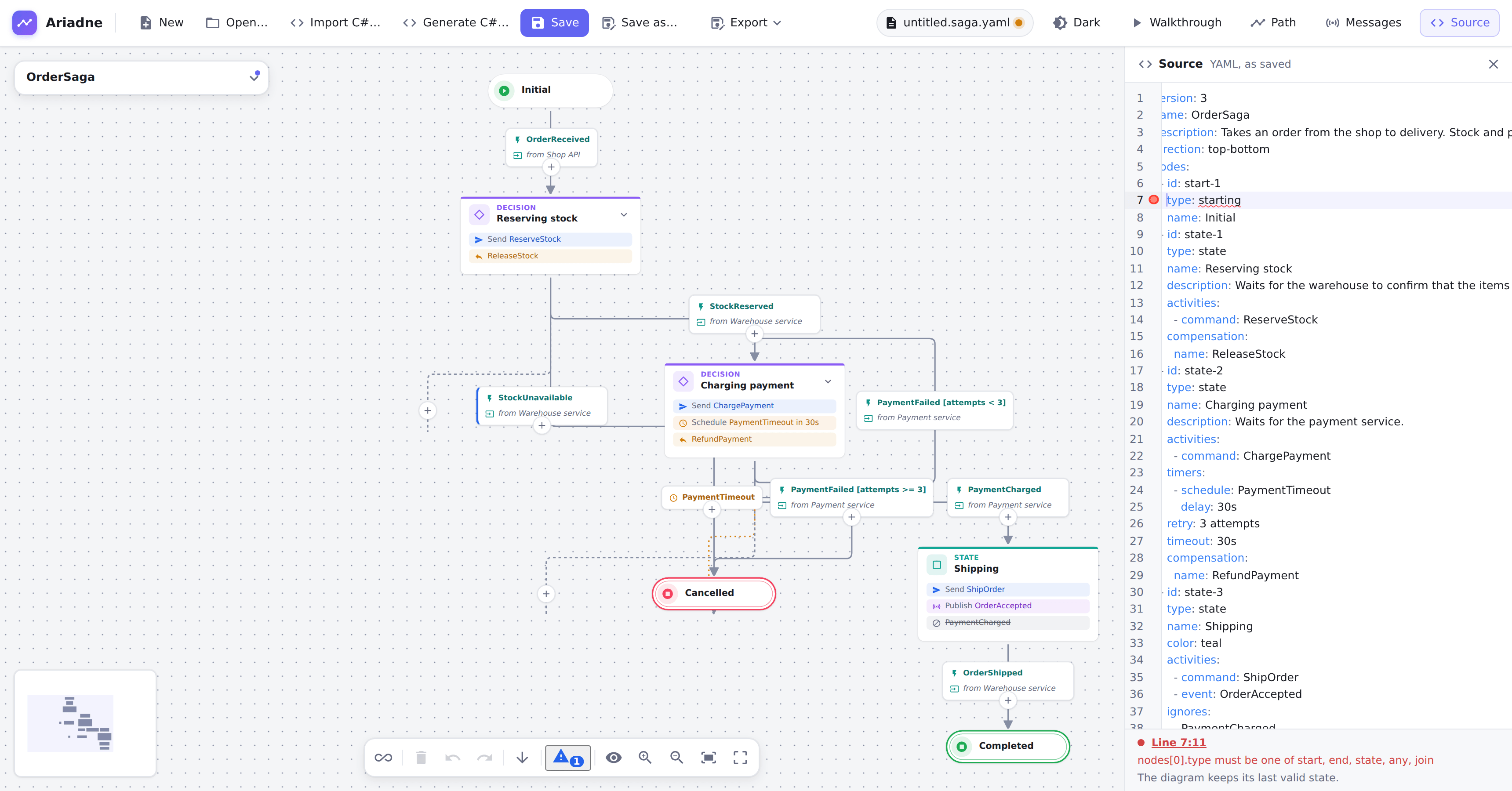Follow the Line 7:11 error link

pos(1178,742)
